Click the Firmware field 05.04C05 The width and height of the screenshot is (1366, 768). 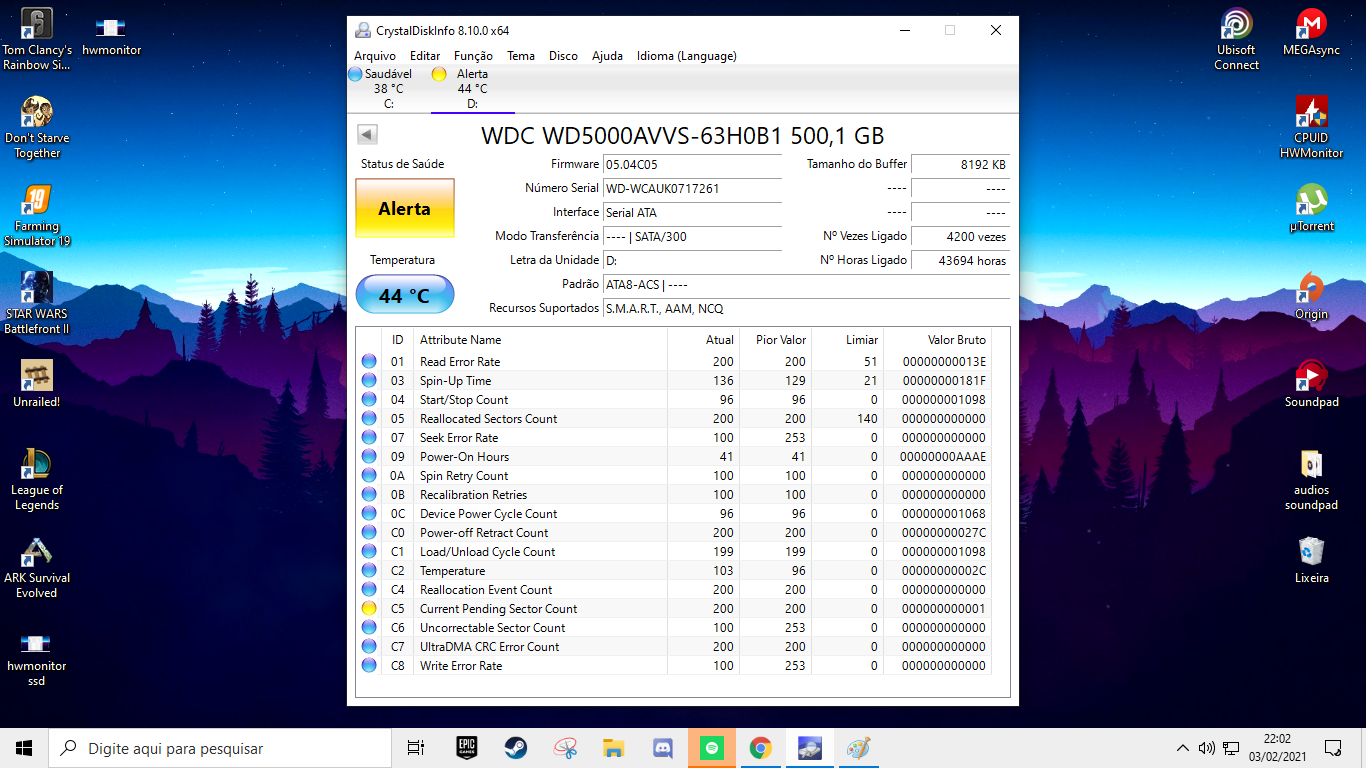click(692, 164)
